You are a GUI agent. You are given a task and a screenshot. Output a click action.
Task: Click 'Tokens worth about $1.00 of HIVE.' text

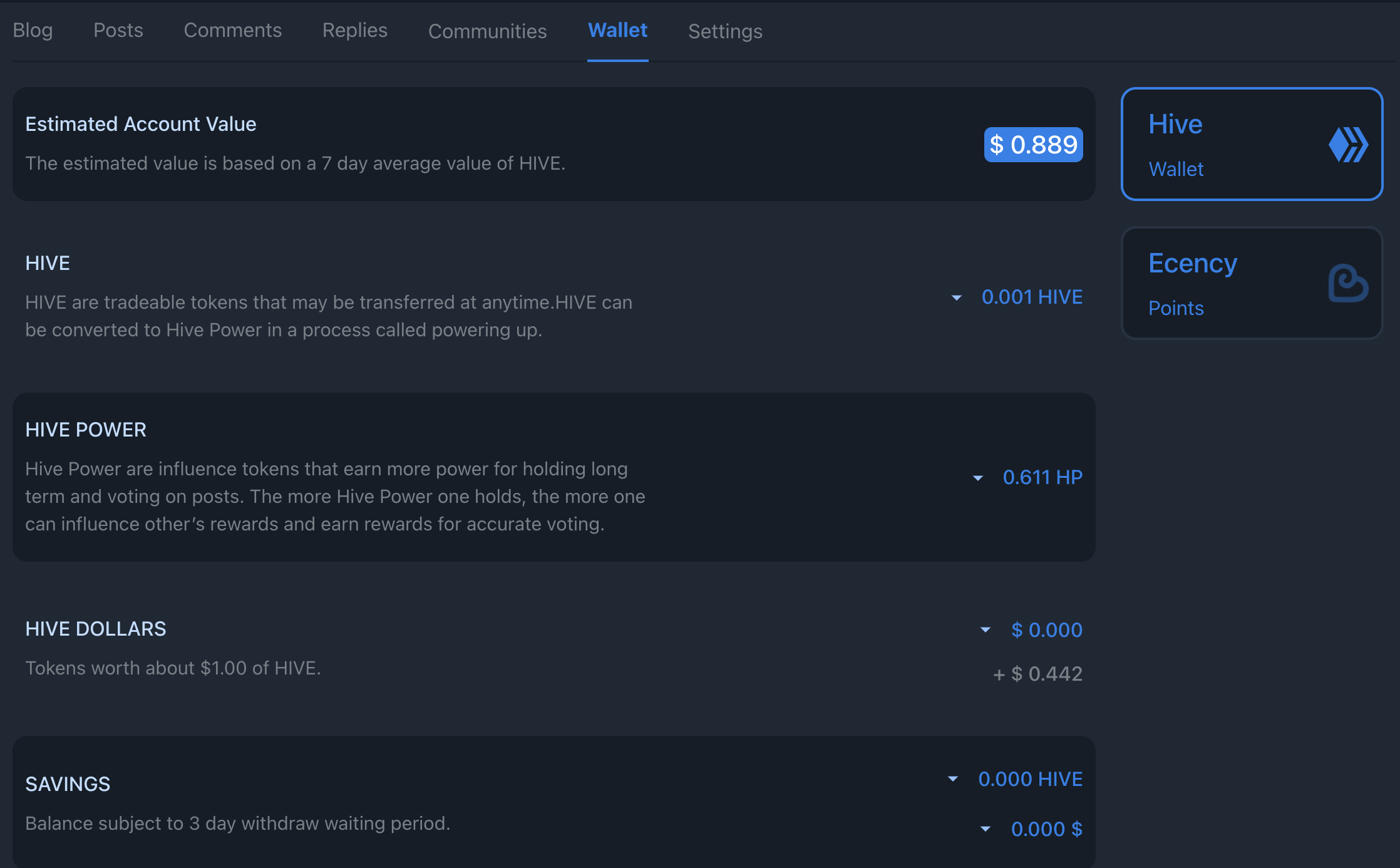pyautogui.click(x=173, y=668)
